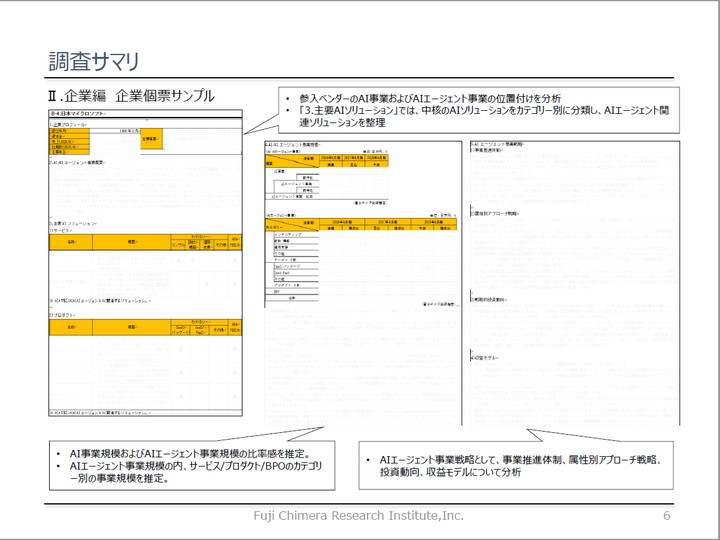Click the Fuji Chimera Research Institute,Inc. footer
This screenshot has height=540, width=720.
[x=359, y=516]
